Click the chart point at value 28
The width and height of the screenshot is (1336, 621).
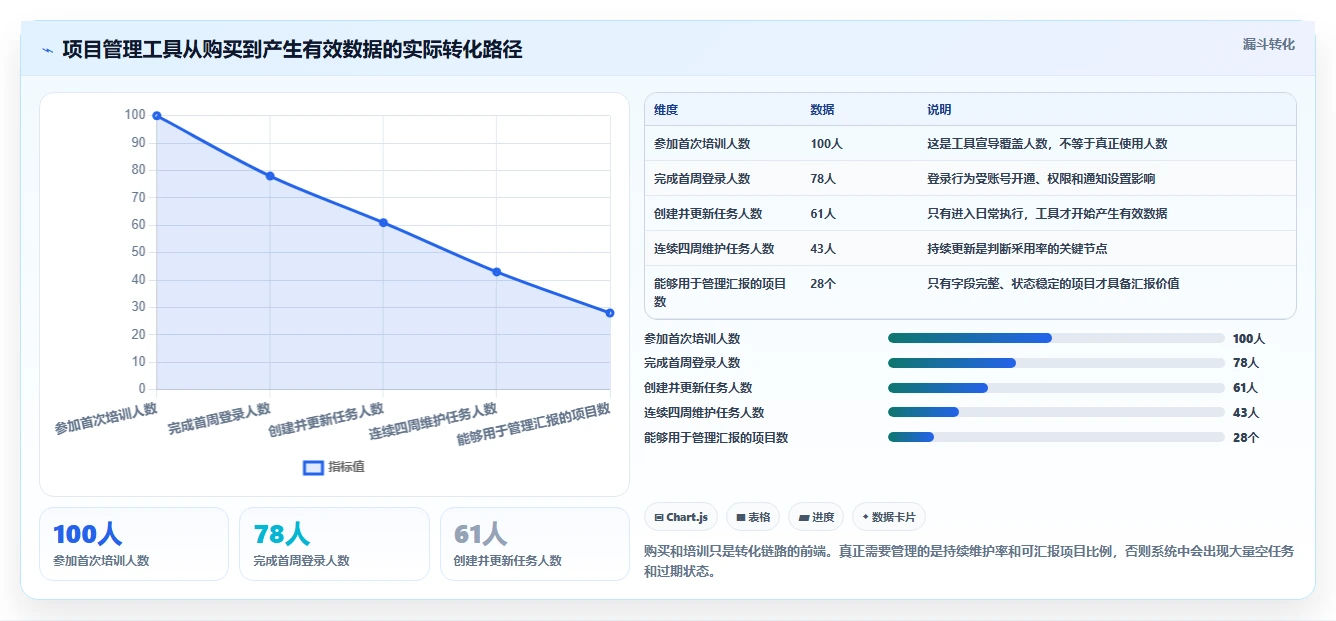(610, 313)
